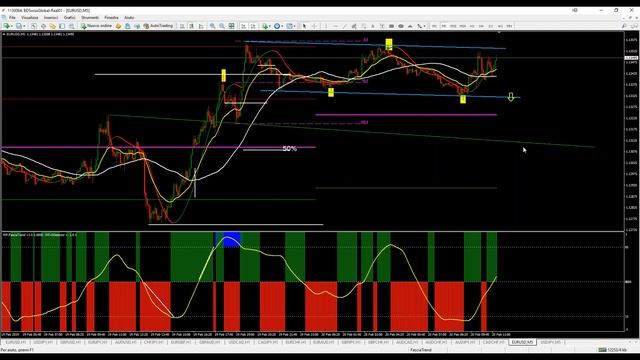Show the Market Watch window icon

[x=34, y=26]
